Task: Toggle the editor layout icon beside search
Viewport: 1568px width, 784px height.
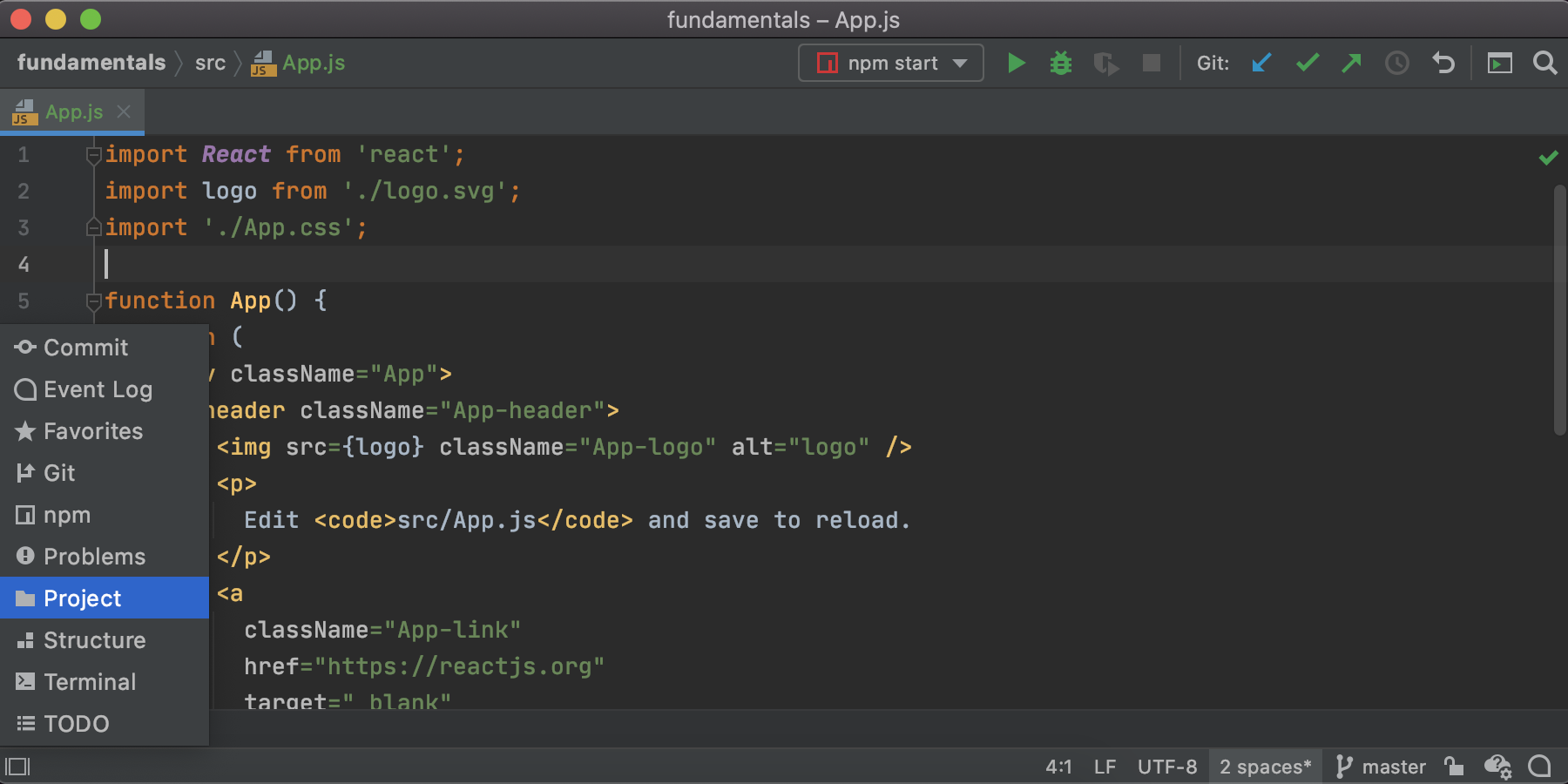Action: 1500,62
